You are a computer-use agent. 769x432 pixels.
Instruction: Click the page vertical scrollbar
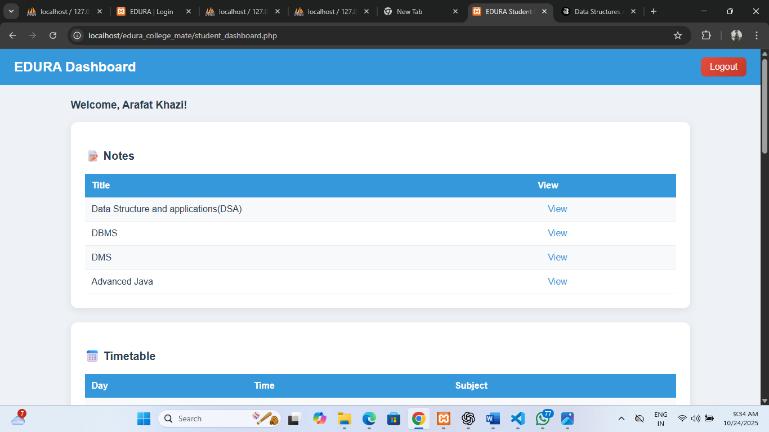[x=765, y=227]
